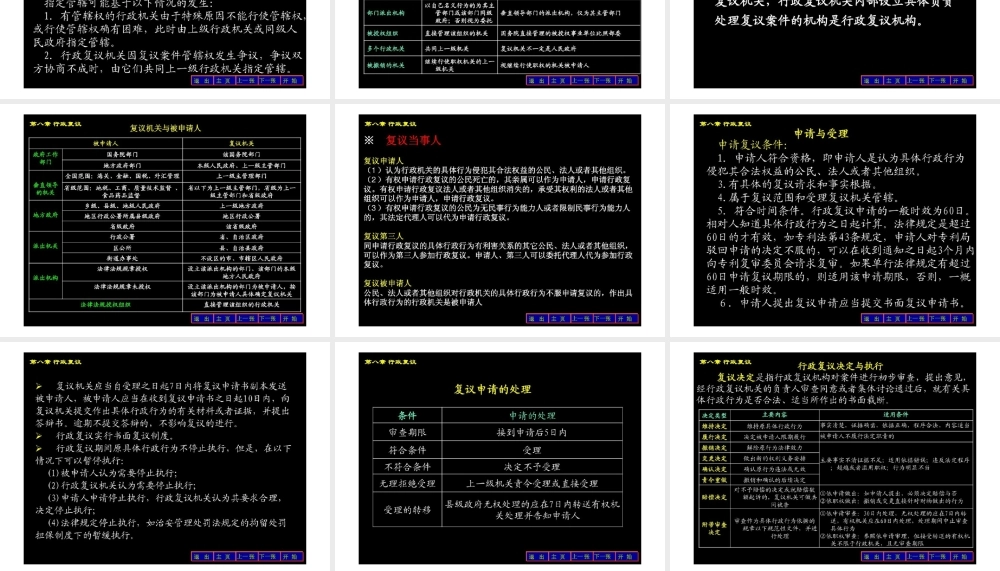
Task: Click 下一张 on the 申请与受理 slide
Action: coord(938,318)
